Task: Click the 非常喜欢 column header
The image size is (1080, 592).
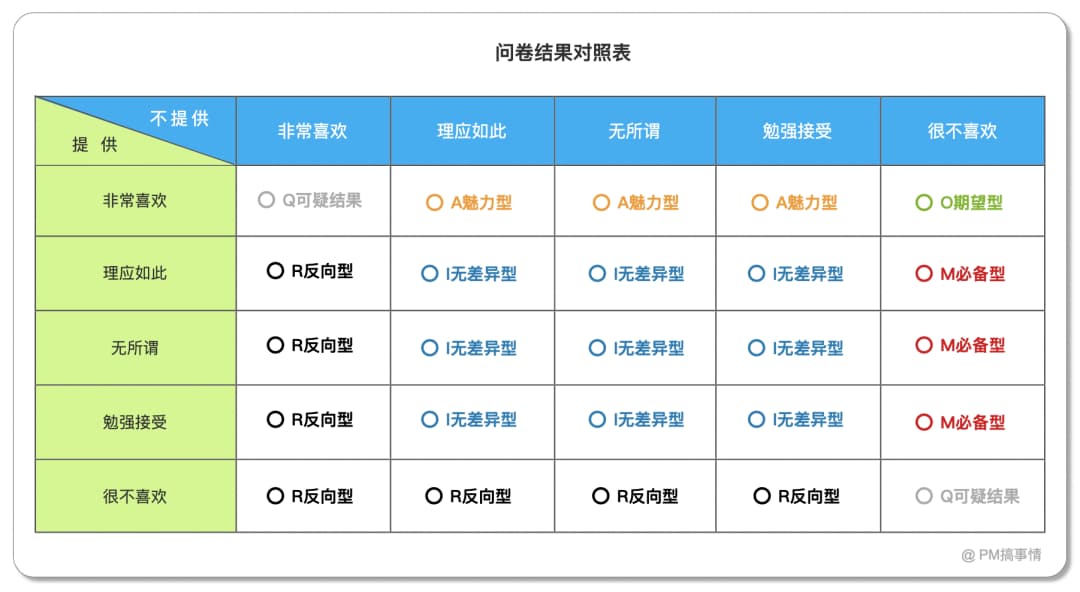Action: tap(313, 131)
